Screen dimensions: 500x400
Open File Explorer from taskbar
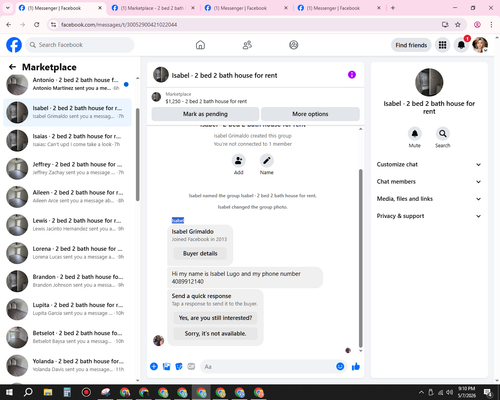(48, 392)
